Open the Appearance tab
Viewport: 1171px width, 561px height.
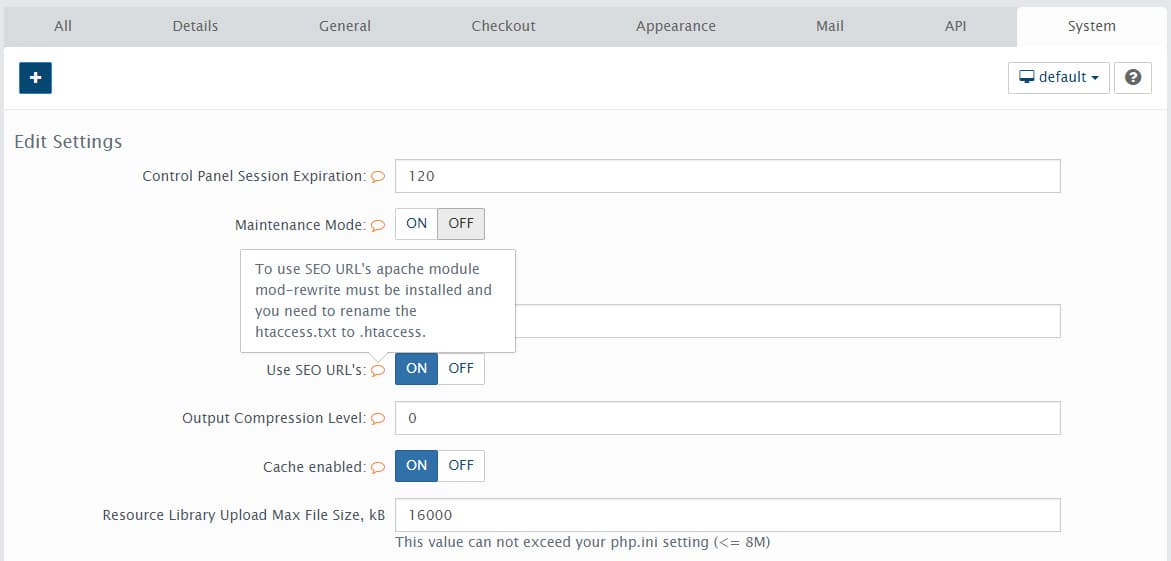675,26
